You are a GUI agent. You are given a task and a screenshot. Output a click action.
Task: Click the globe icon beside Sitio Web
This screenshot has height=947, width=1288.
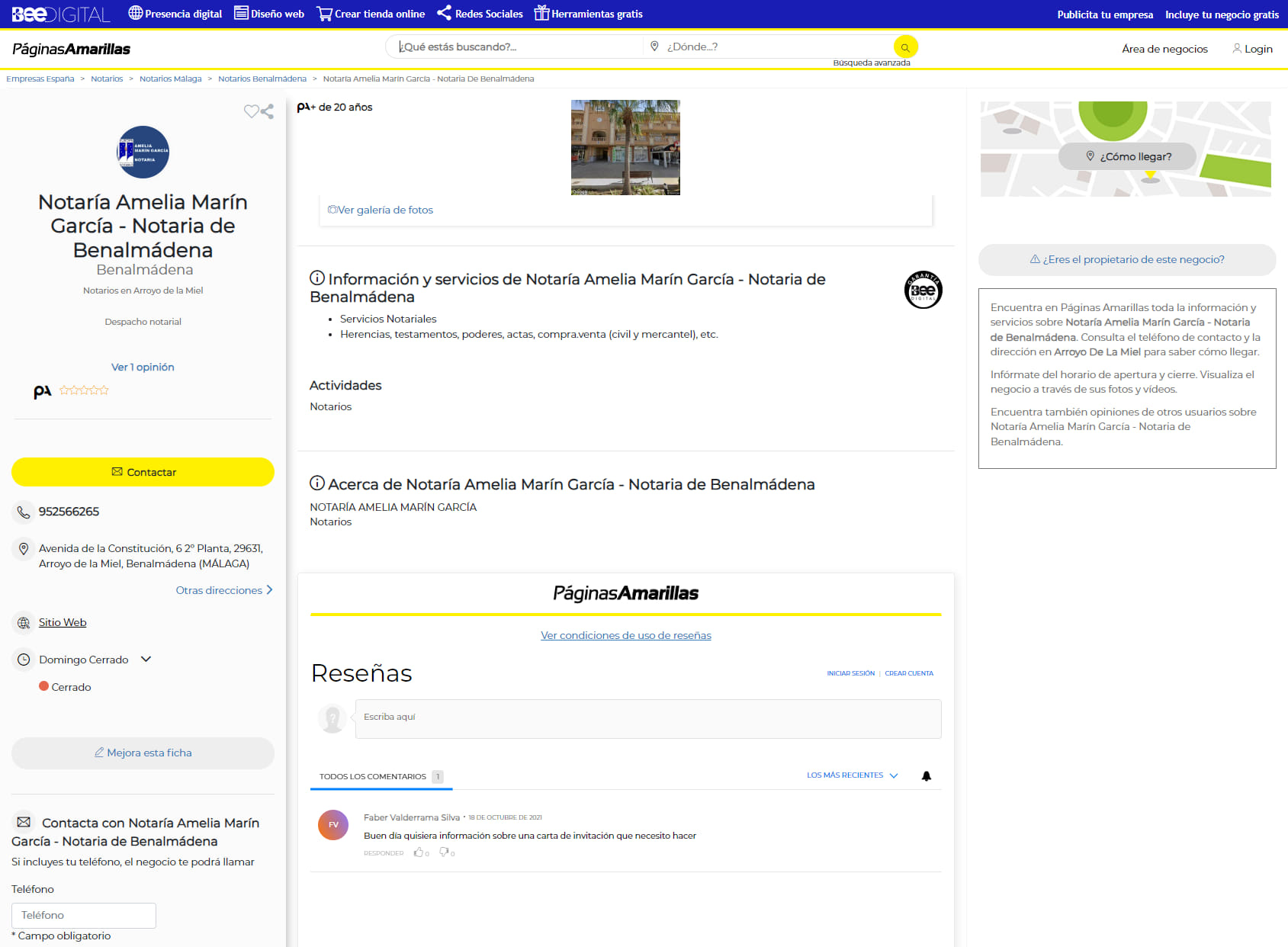click(24, 623)
